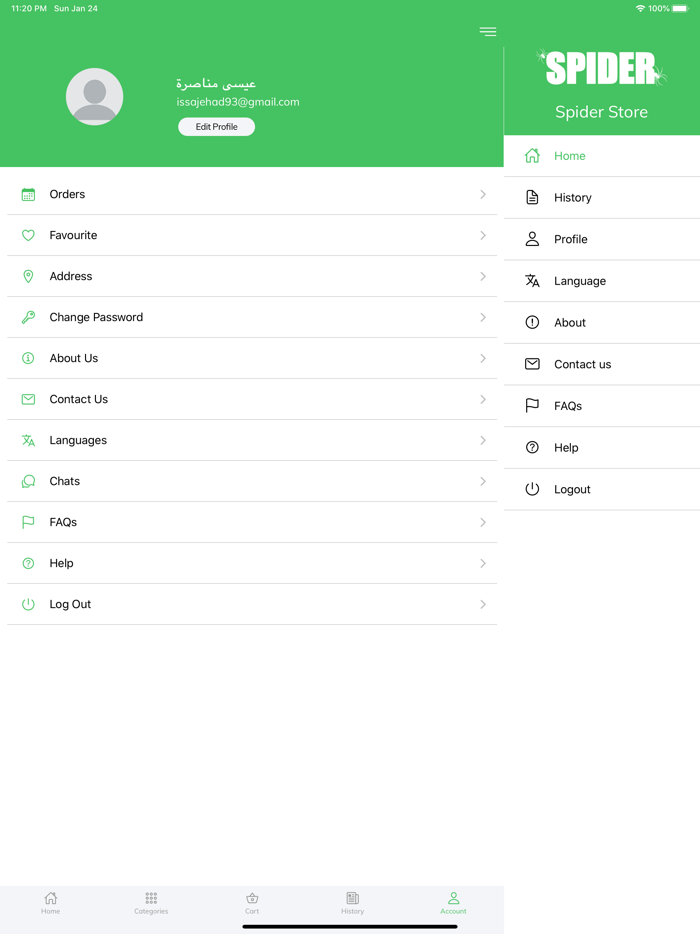Expand the Log Out row chevron
This screenshot has height=934, width=700.
[x=483, y=604]
